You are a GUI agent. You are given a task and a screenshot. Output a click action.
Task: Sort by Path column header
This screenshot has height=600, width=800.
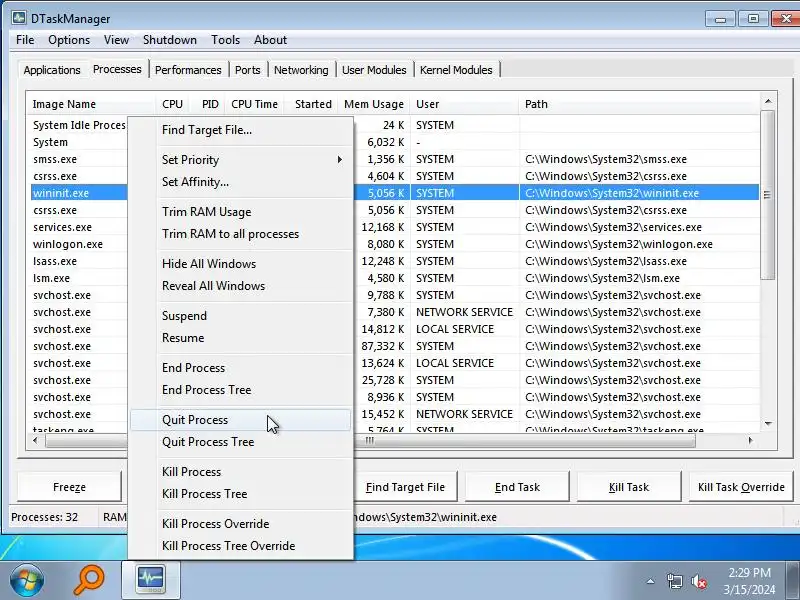pyautogui.click(x=639, y=104)
